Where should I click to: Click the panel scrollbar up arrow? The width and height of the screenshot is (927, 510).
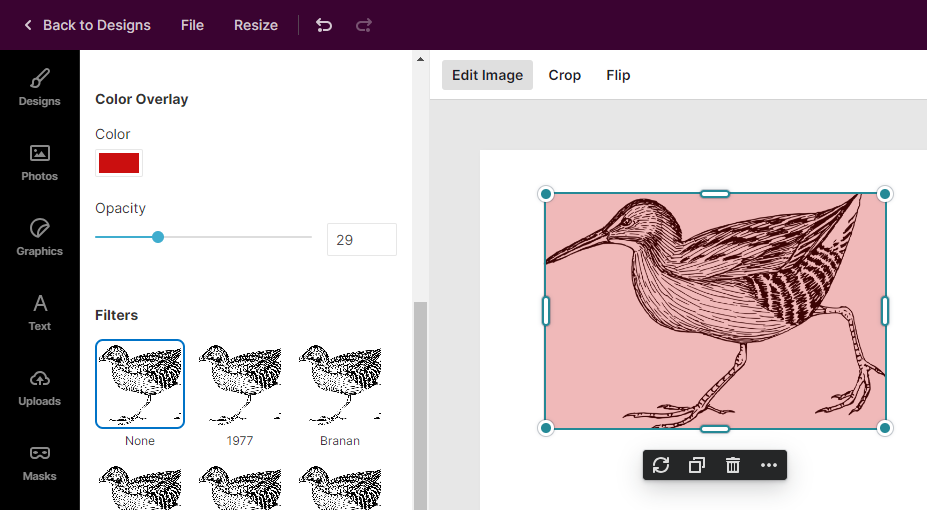420,59
